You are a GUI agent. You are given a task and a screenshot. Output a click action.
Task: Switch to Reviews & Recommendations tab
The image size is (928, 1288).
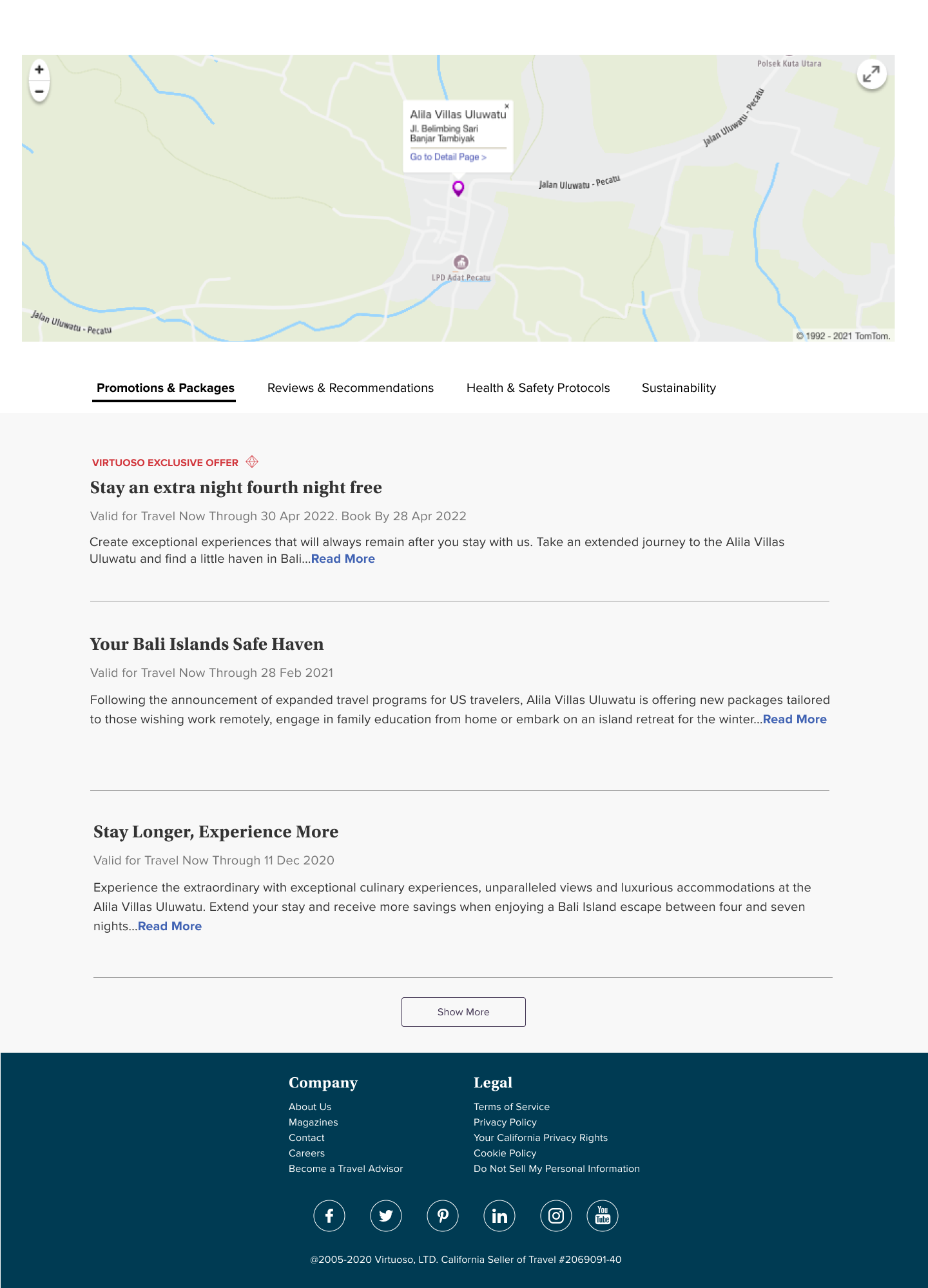351,388
